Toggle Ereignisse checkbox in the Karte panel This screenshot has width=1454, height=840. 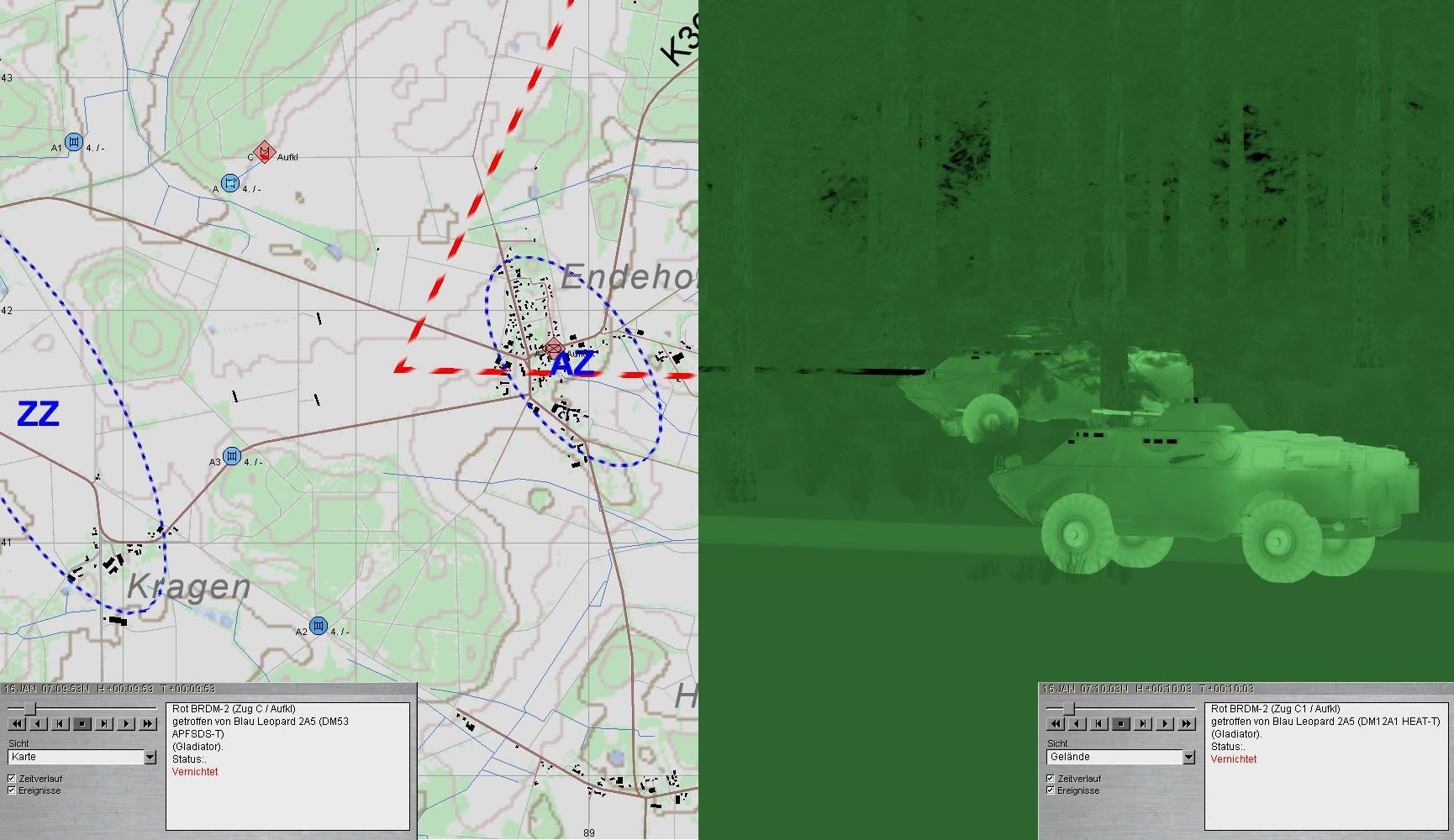point(13,790)
